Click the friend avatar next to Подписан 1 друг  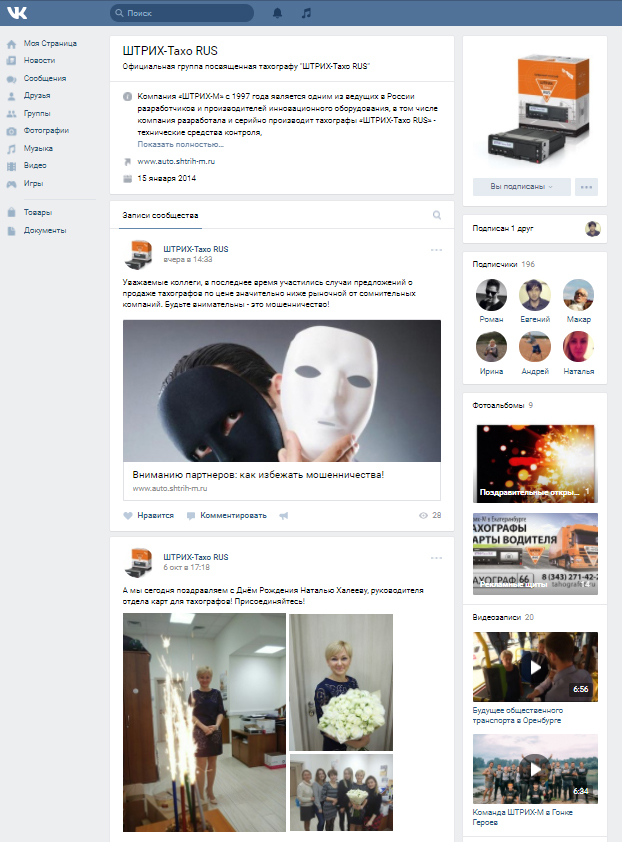[592, 229]
